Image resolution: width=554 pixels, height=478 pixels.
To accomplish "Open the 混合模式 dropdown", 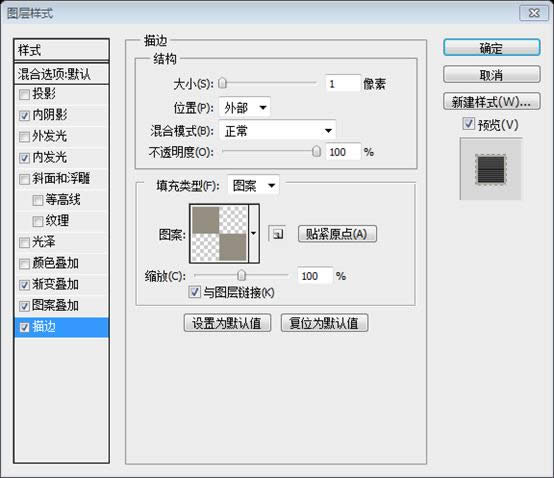I will click(x=277, y=131).
